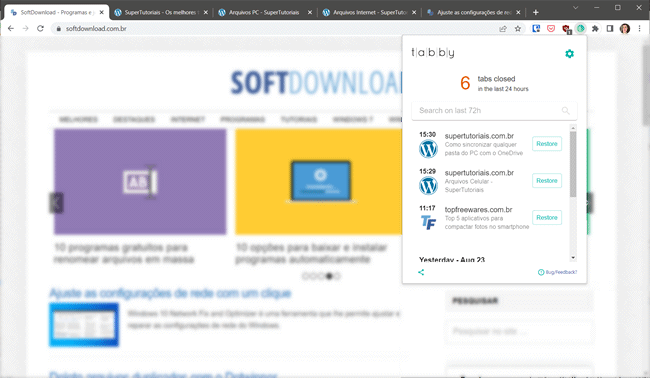Focus the site Pesquisar search box
650x378 pixels.
(519, 332)
